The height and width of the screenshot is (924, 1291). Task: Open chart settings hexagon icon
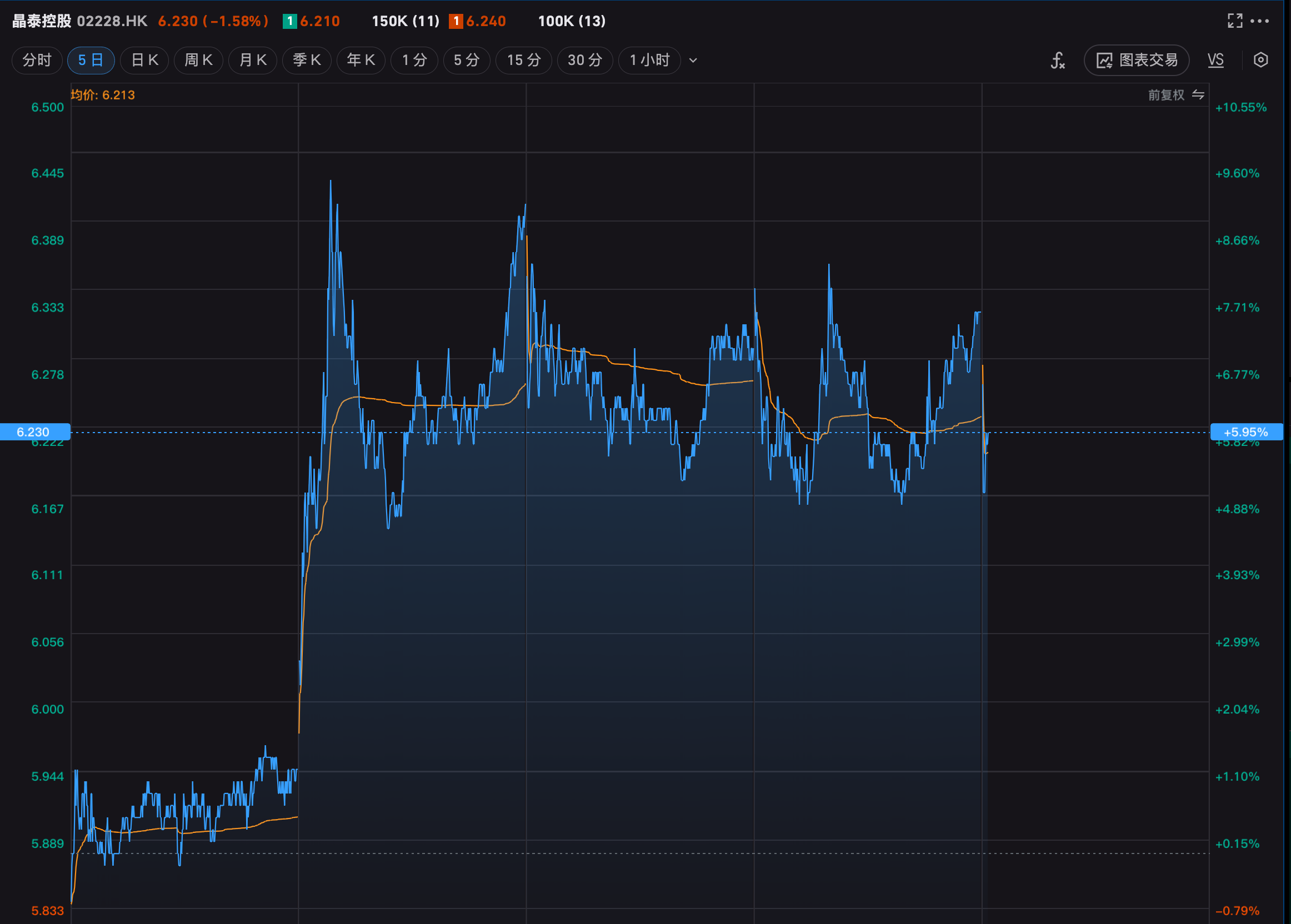click(1260, 61)
